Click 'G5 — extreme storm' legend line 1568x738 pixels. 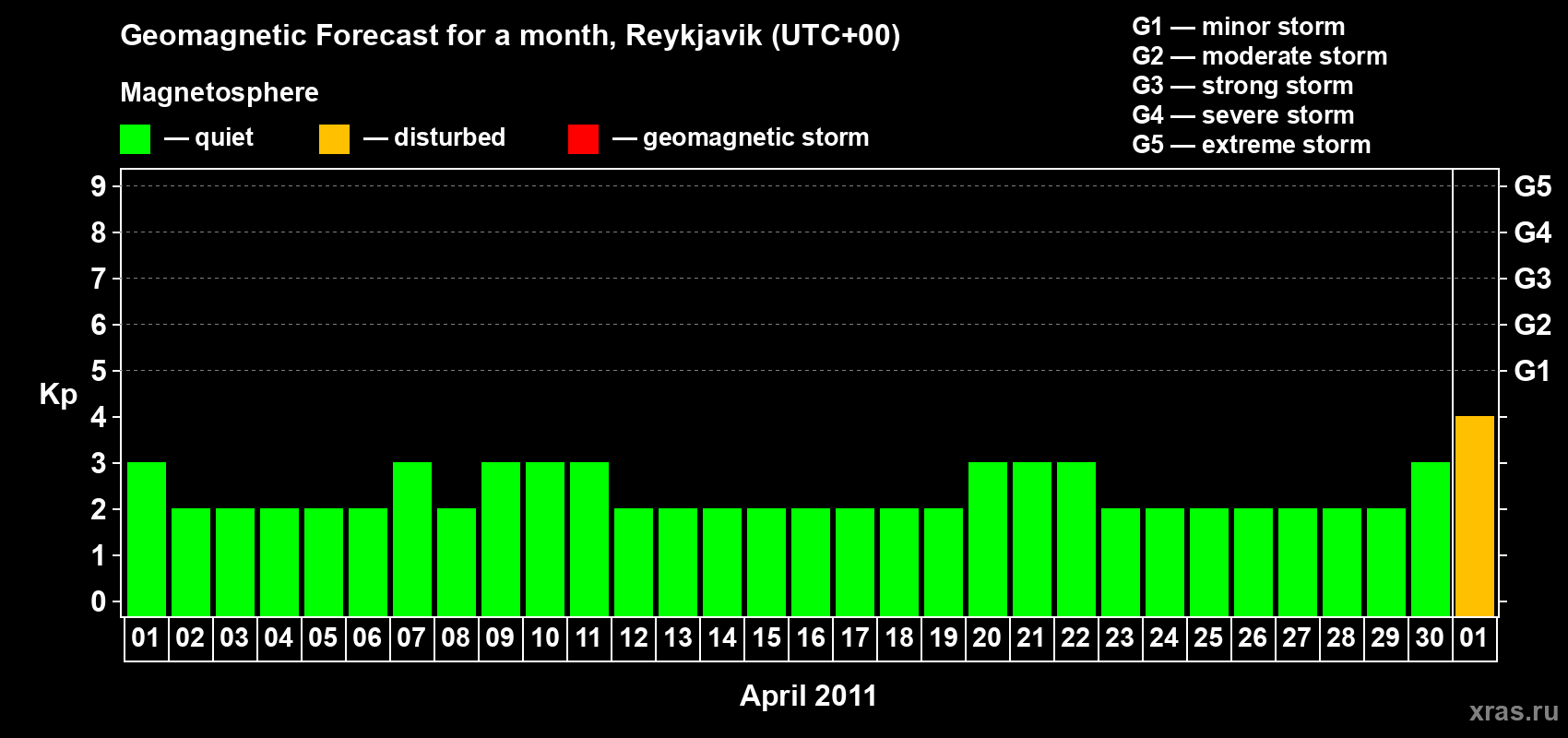click(x=1252, y=145)
